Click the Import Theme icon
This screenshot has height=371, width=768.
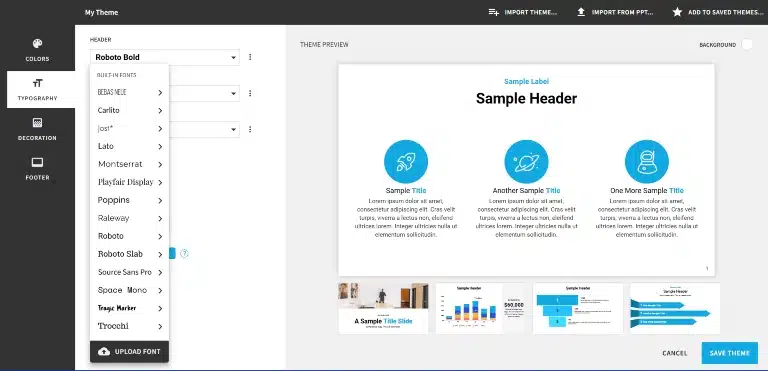494,12
